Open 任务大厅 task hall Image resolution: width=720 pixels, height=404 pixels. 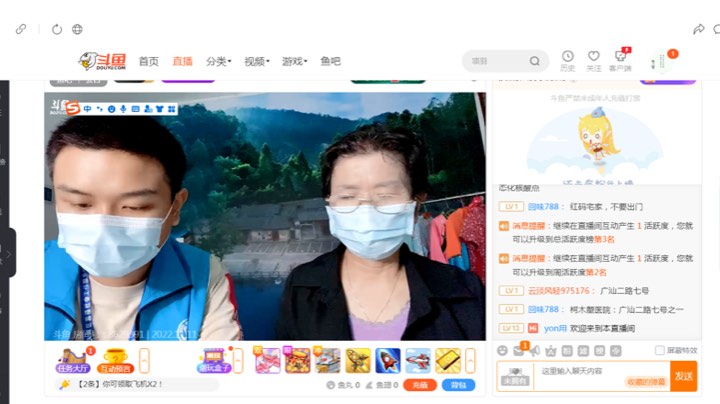point(73,360)
